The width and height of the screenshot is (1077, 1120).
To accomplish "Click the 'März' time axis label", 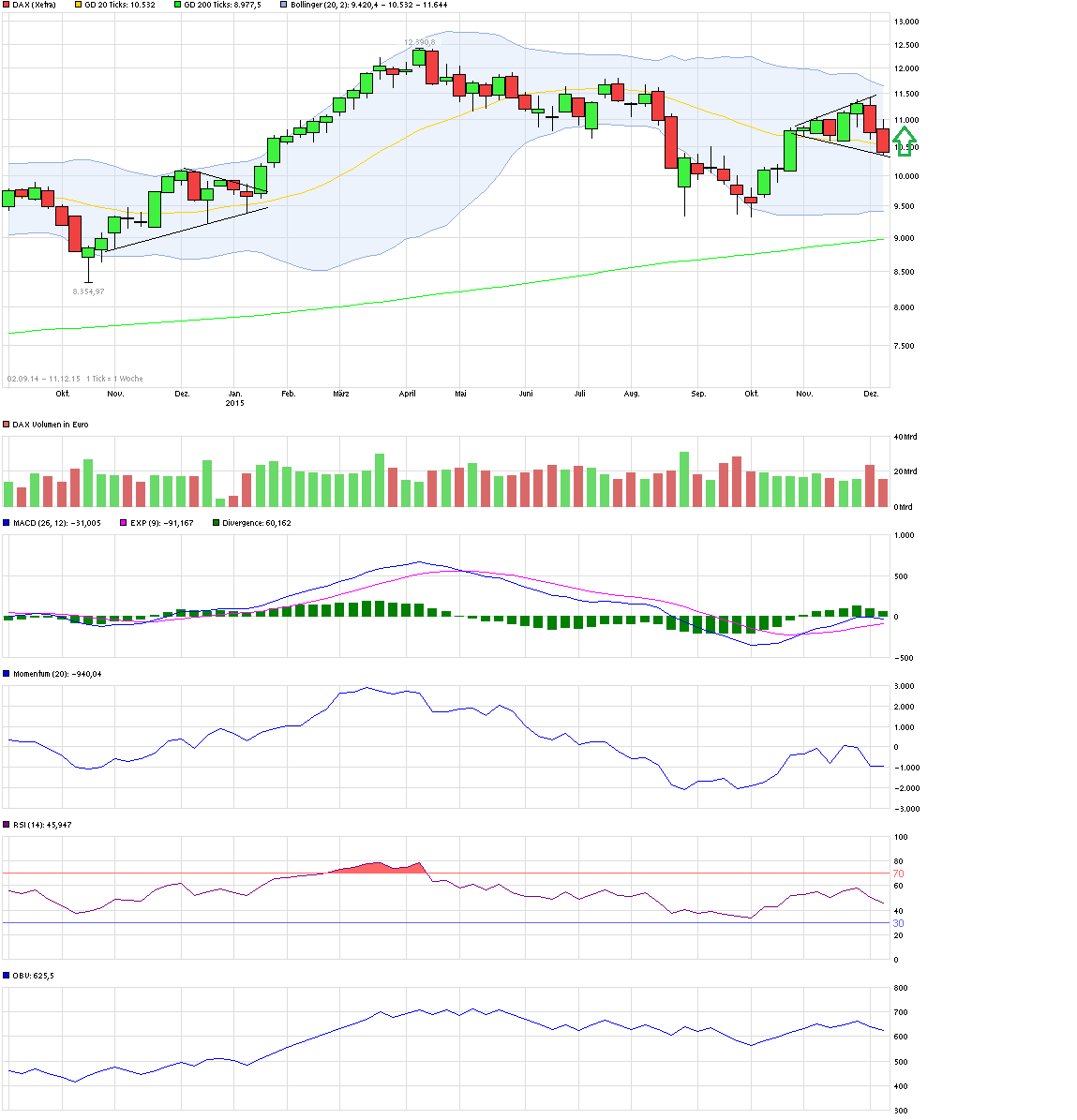I will pyautogui.click(x=341, y=394).
